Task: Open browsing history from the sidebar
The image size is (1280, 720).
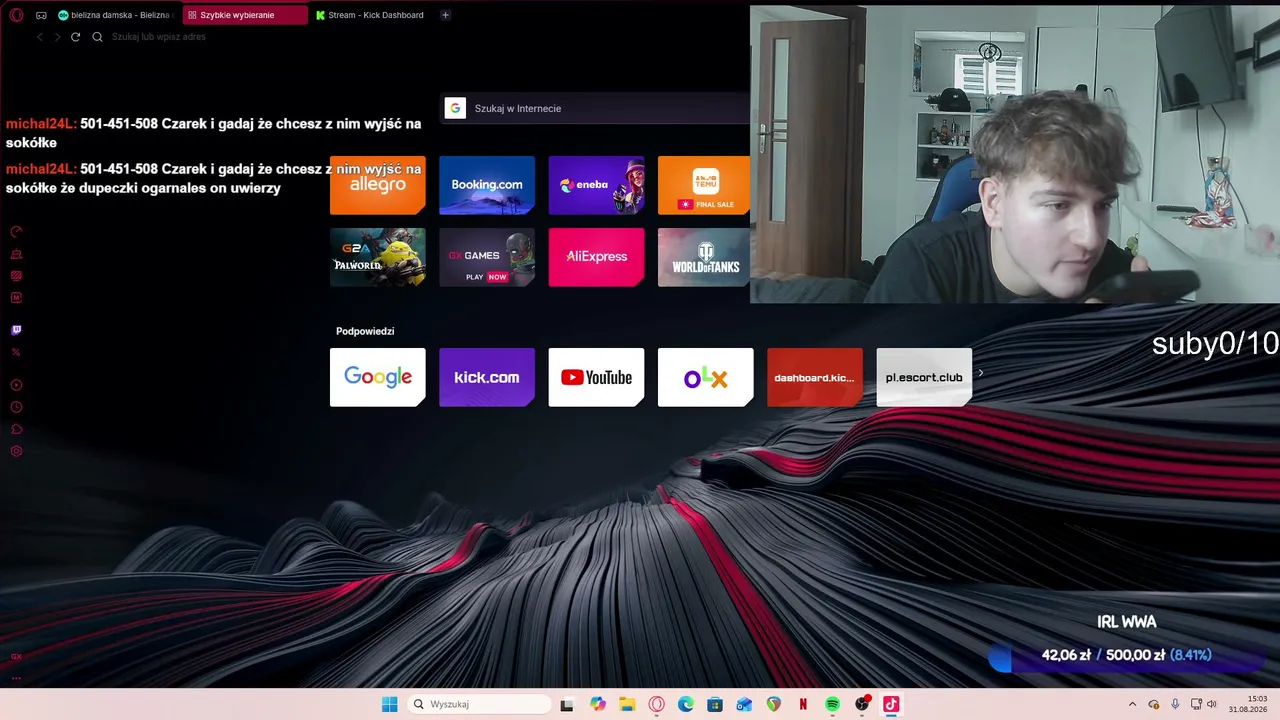Action: click(16, 407)
